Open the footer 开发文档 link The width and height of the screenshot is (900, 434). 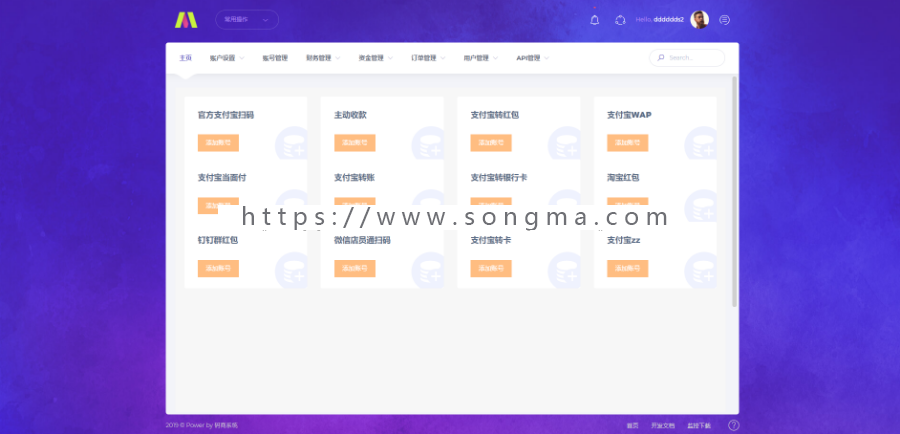point(663,426)
